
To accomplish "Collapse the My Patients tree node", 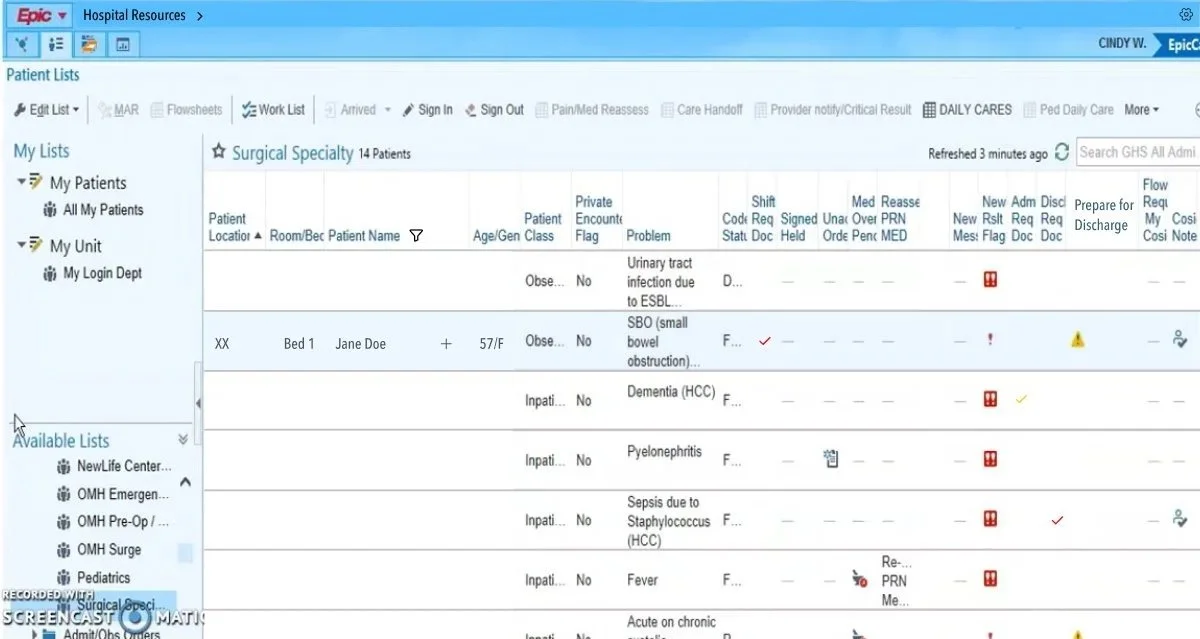I will point(22,182).
